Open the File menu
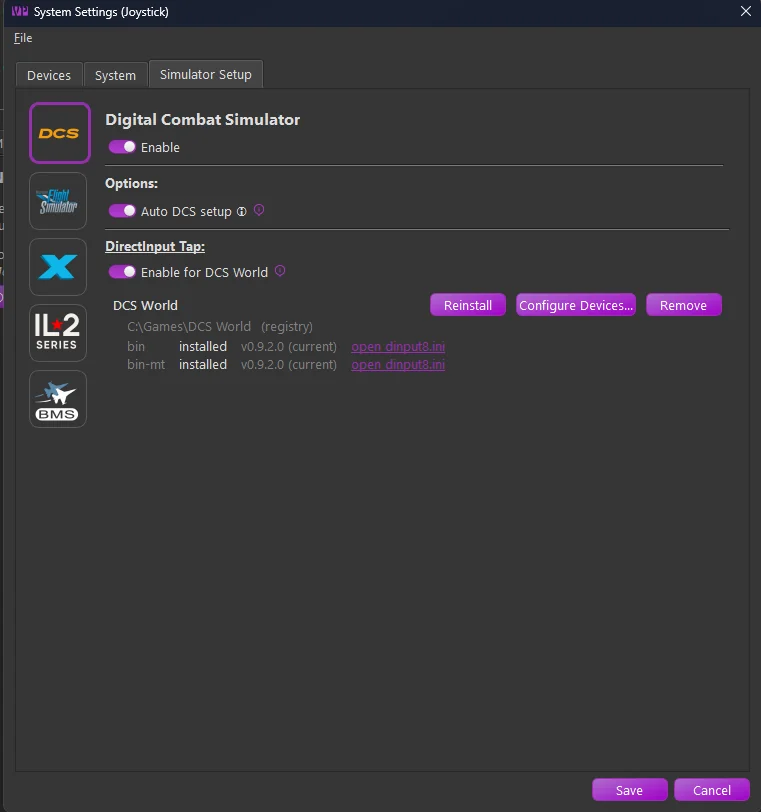The width and height of the screenshot is (761, 812). pos(23,38)
